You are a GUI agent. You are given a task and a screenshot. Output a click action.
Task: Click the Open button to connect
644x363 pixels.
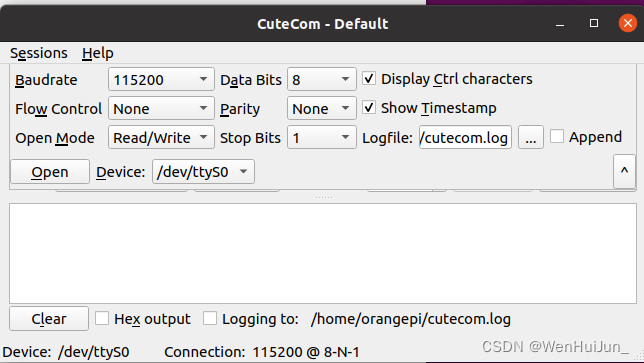(x=50, y=172)
